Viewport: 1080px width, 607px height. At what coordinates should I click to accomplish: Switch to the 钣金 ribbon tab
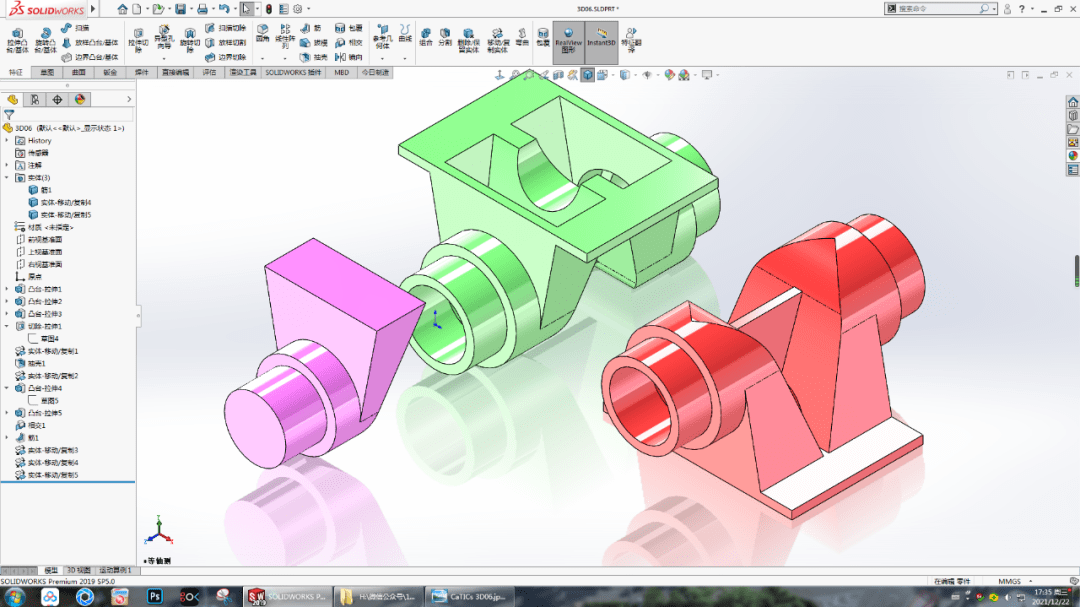(109, 72)
